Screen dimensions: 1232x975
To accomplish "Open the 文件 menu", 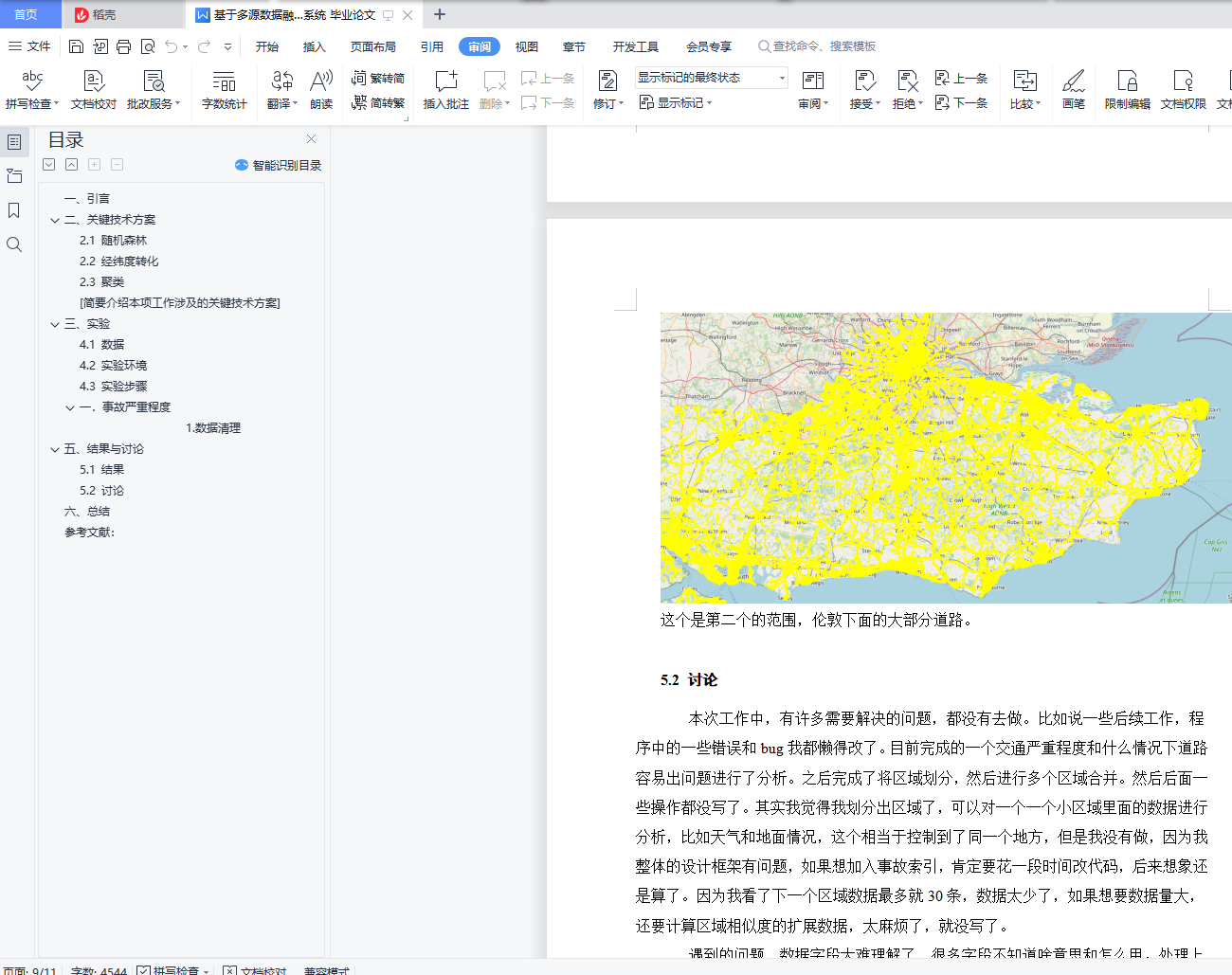I will coord(29,46).
